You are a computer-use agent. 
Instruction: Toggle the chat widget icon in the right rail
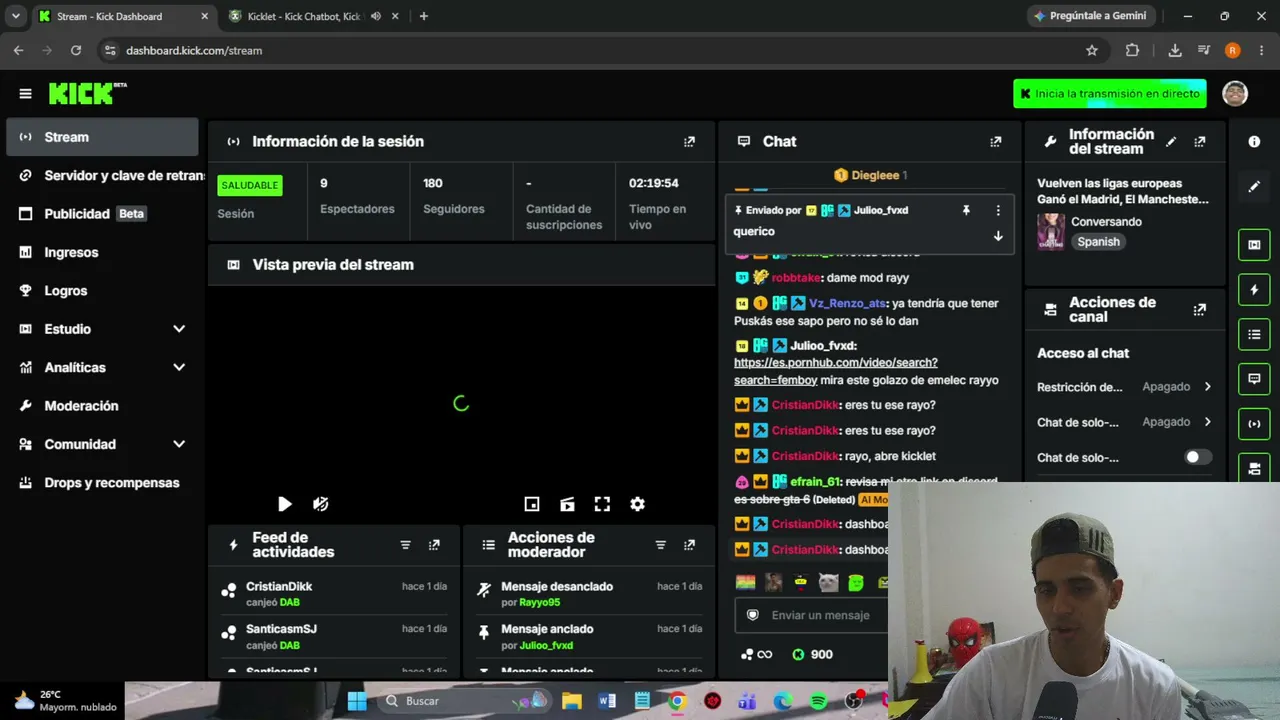pyautogui.click(x=1254, y=379)
